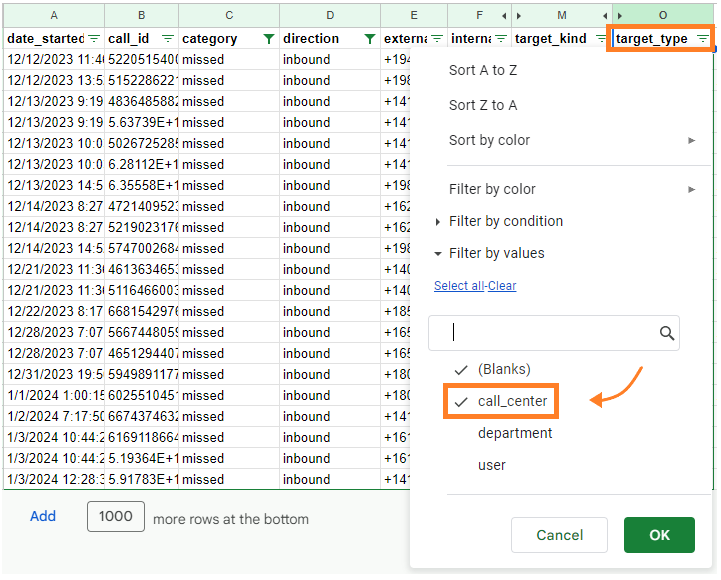Toggle the (Blanks) filter value
721x580 pixels.
pyautogui.click(x=492, y=369)
